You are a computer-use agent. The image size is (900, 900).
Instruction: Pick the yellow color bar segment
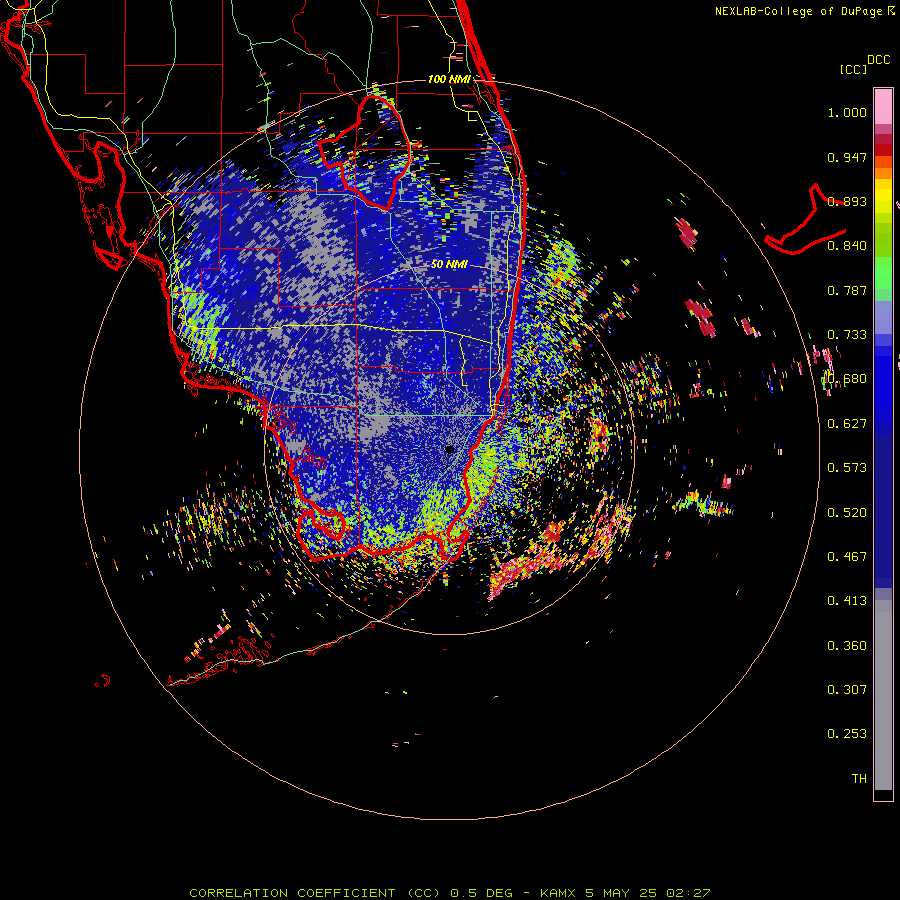coord(883,196)
